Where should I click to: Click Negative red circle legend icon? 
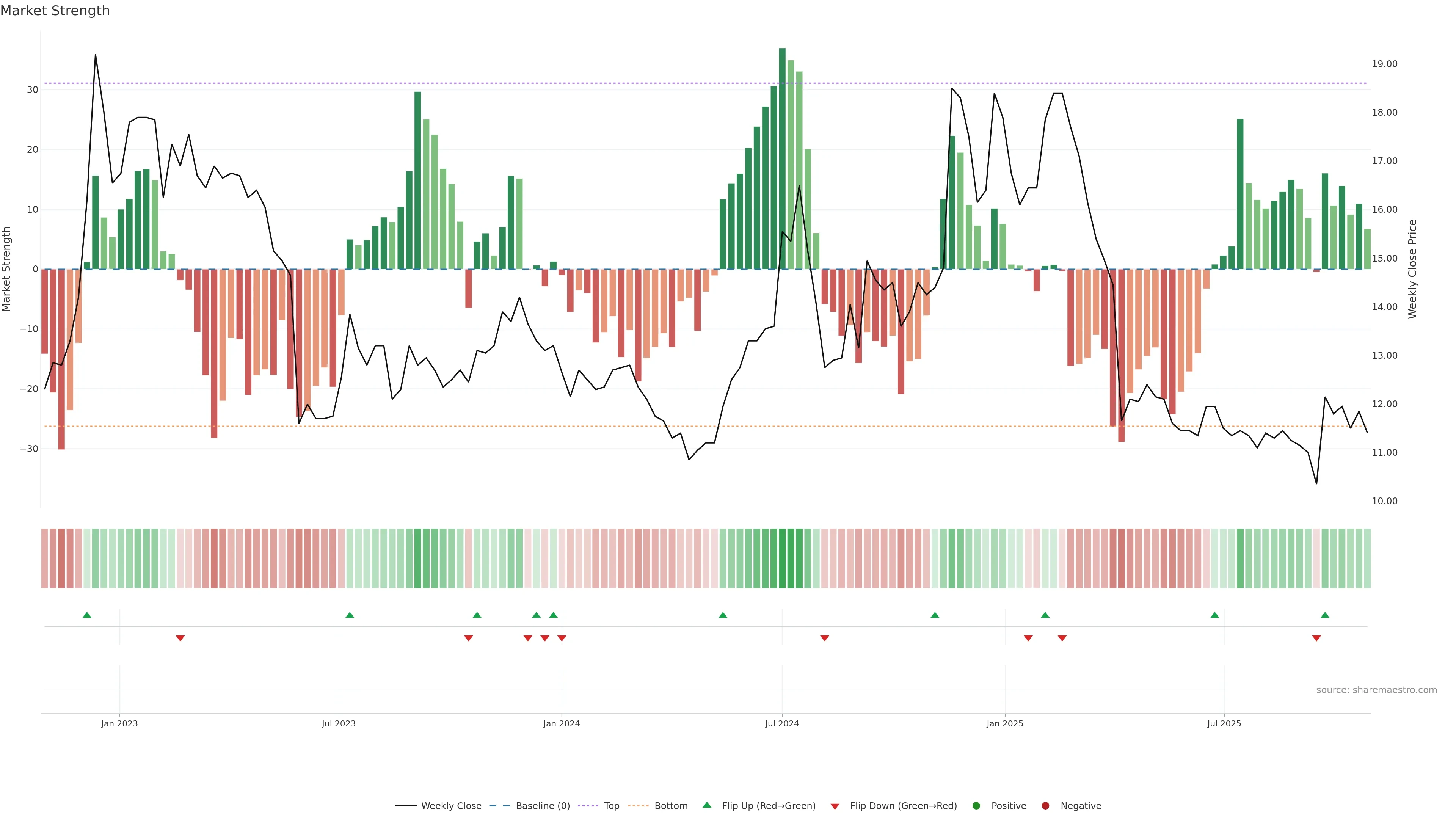(x=1045, y=806)
